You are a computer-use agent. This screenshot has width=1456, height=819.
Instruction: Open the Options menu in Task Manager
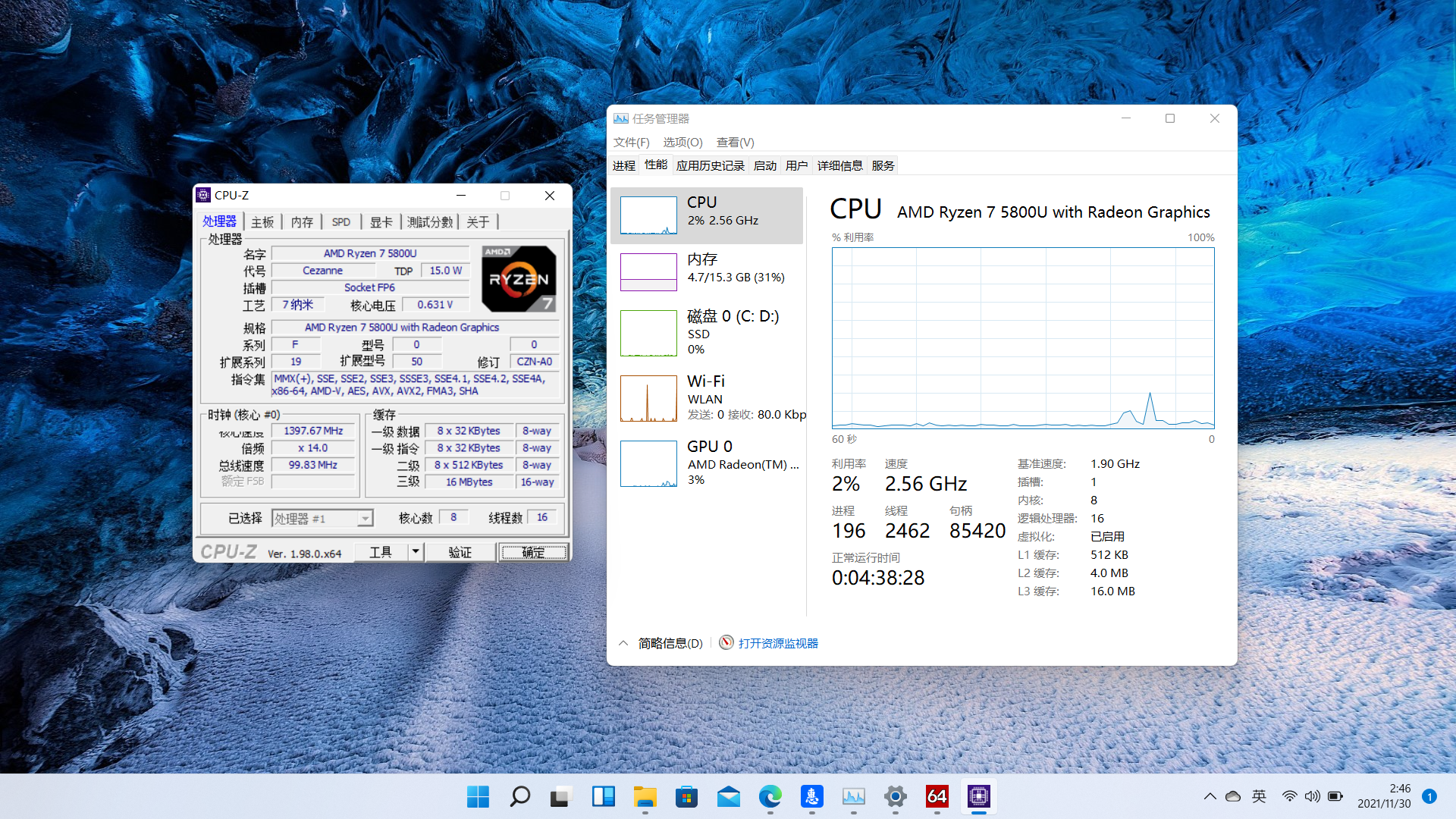682,143
